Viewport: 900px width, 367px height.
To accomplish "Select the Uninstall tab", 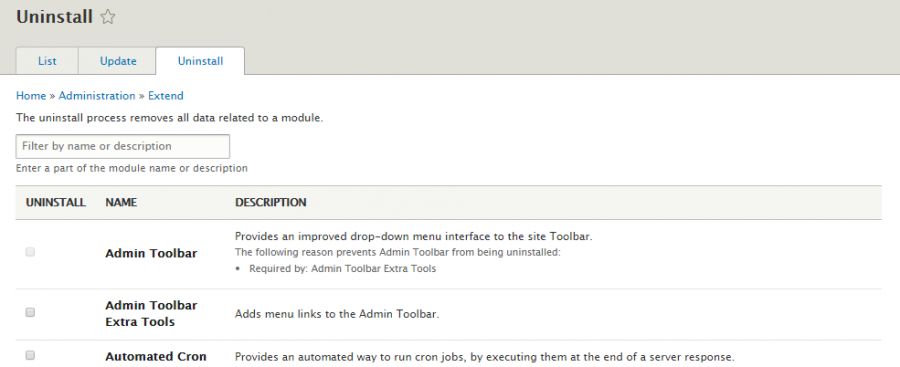I will tap(200, 61).
